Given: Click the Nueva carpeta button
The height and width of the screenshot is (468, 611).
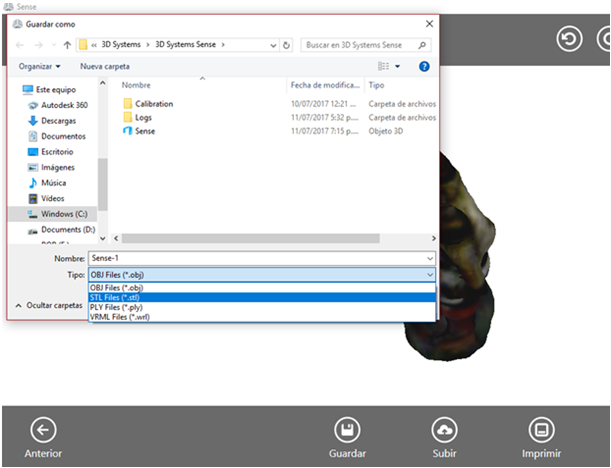Looking at the screenshot, I should click(x=105, y=66).
